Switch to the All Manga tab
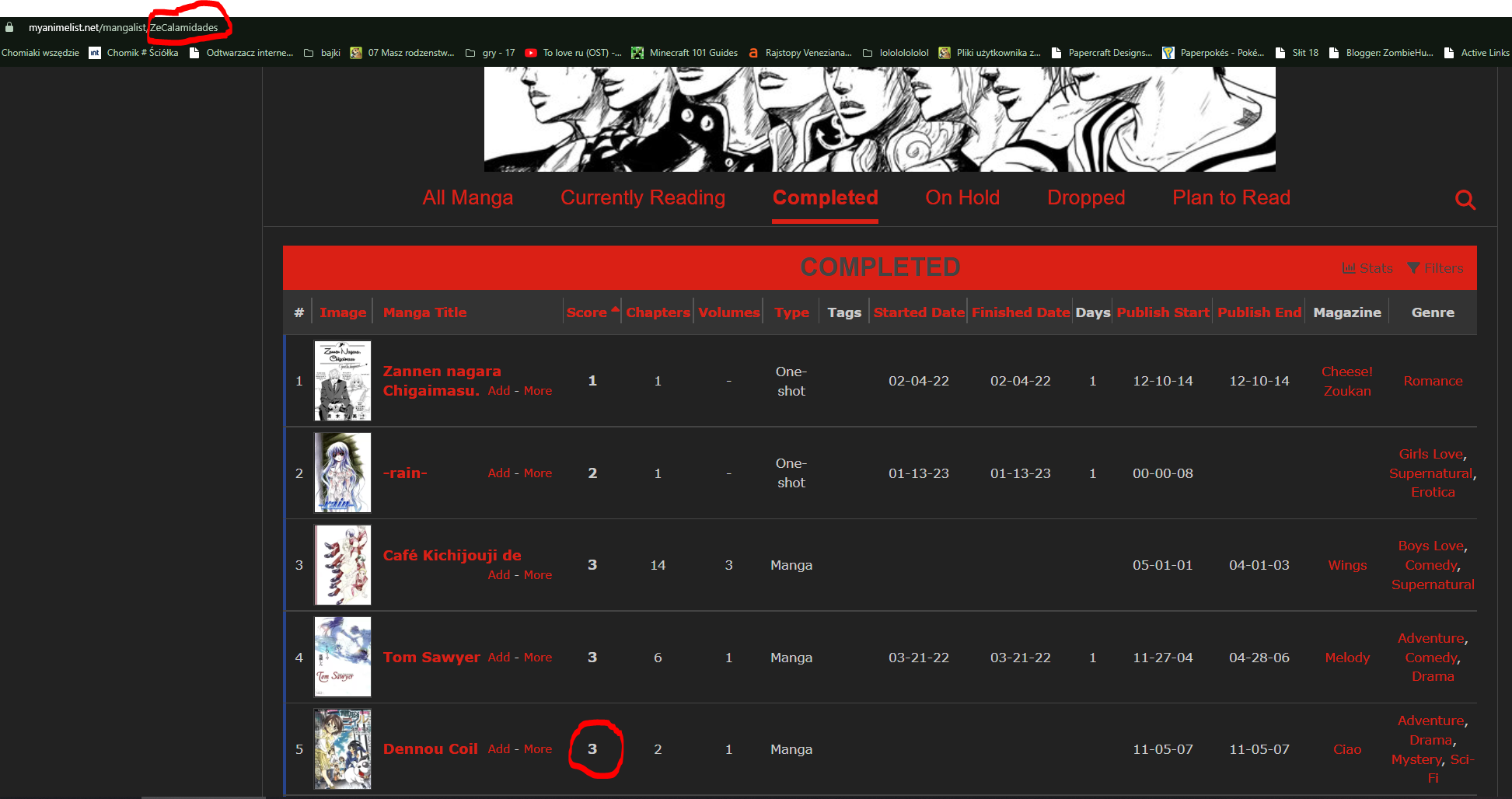The height and width of the screenshot is (799, 1512). (468, 197)
